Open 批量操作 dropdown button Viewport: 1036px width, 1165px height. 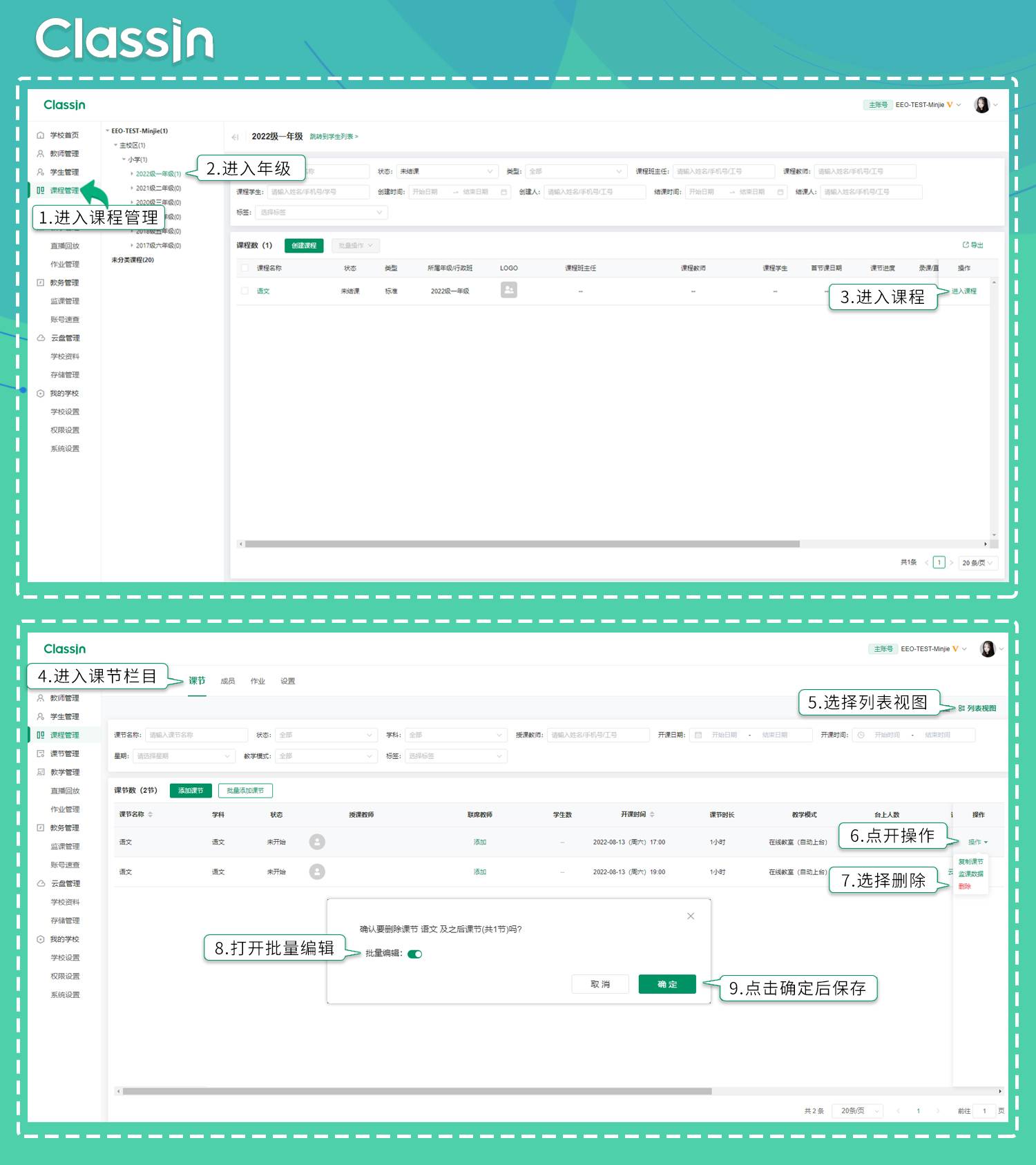(356, 246)
